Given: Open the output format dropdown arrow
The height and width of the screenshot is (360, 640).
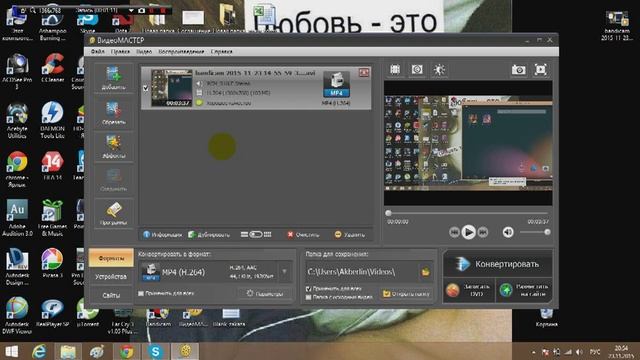Looking at the screenshot, I should point(284,272).
